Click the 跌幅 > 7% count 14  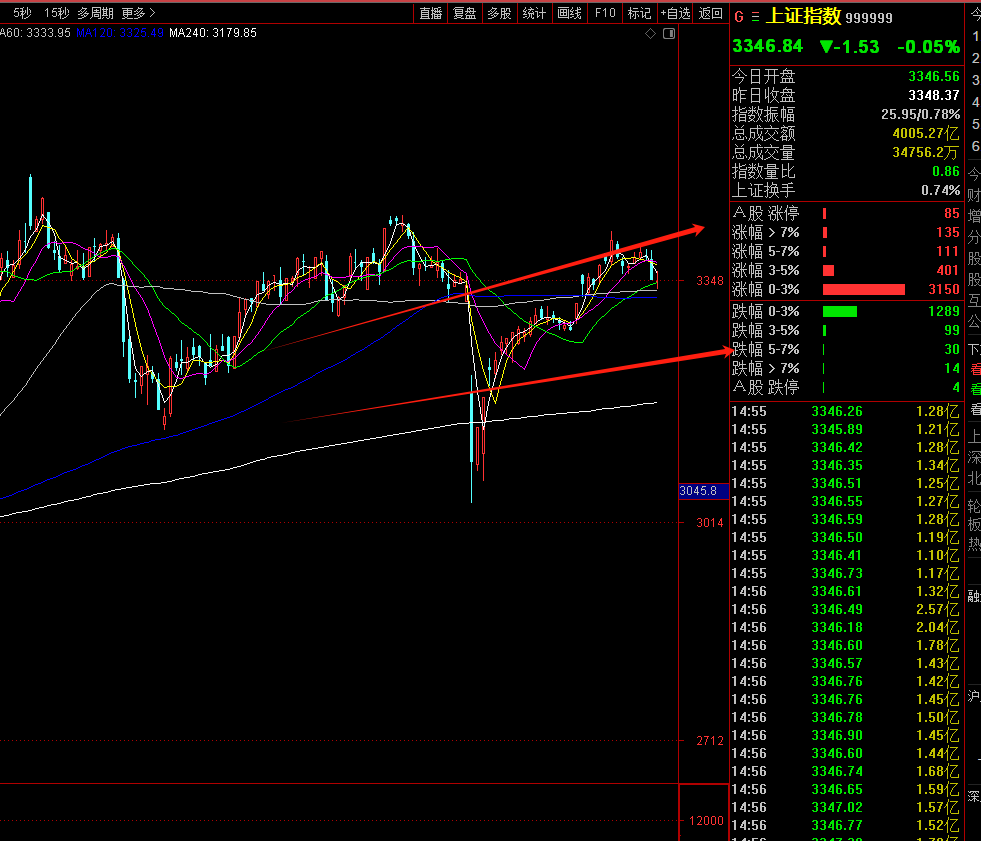[952, 368]
